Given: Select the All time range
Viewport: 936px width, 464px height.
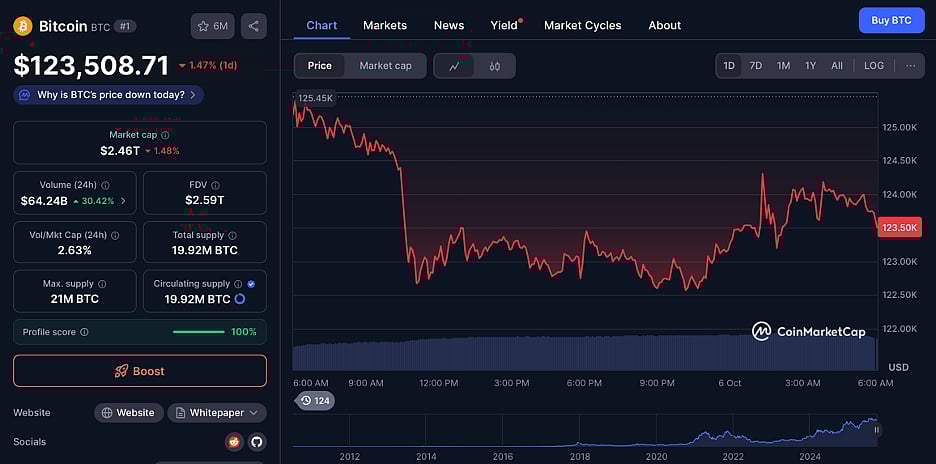Looking at the screenshot, I should pos(837,66).
